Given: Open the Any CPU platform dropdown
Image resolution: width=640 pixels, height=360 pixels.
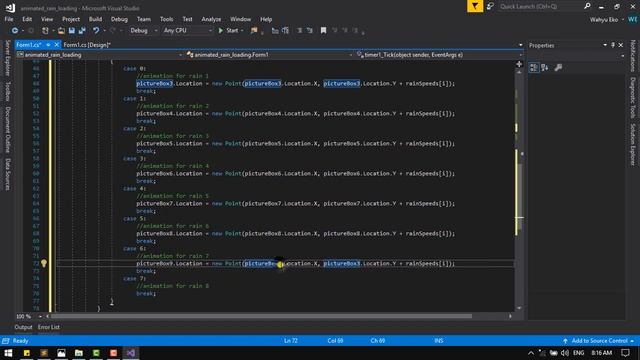Looking at the screenshot, I should 187,31.
